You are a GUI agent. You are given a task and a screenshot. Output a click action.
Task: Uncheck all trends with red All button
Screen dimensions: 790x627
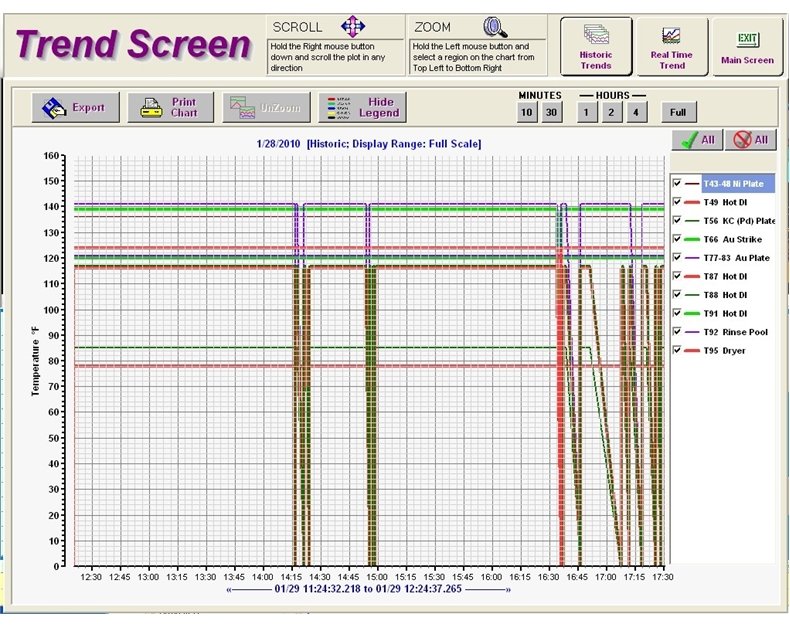tap(751, 140)
